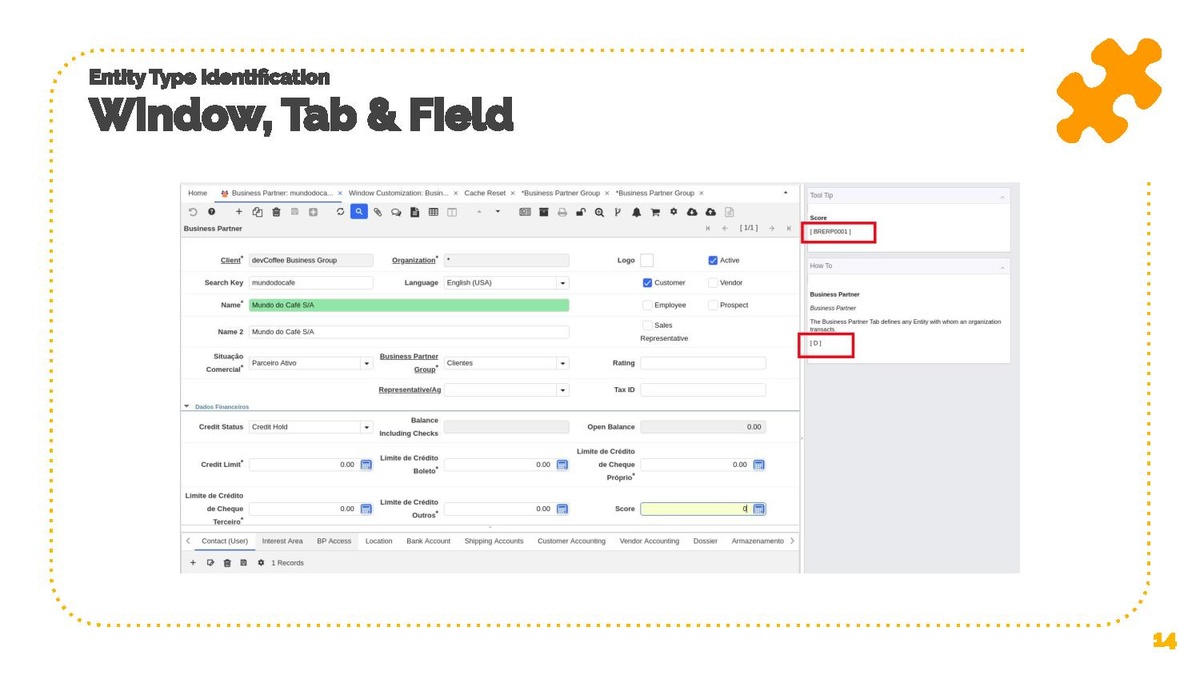Open the Cache Reset tab

485,193
